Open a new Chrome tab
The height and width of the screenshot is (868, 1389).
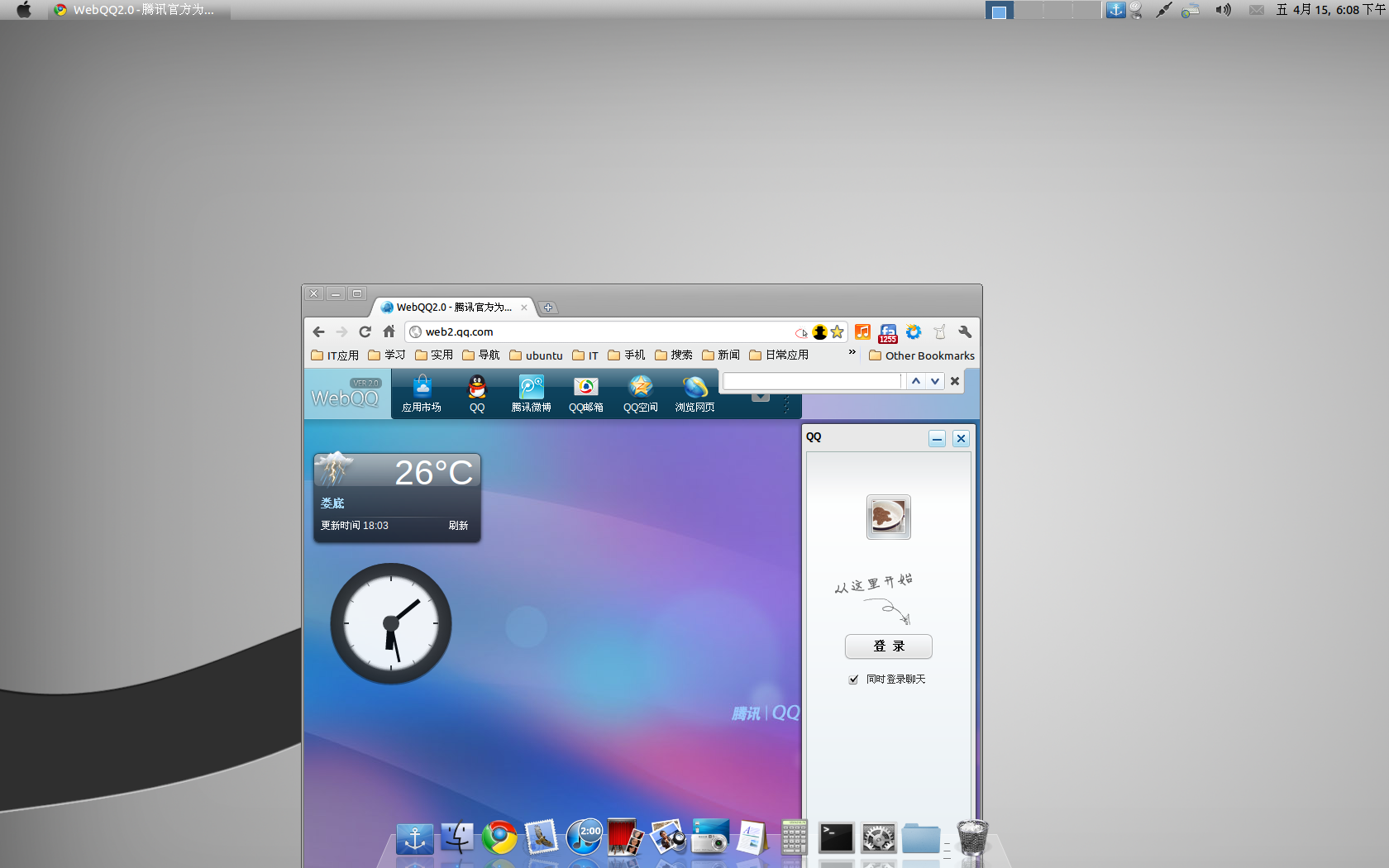click(547, 308)
